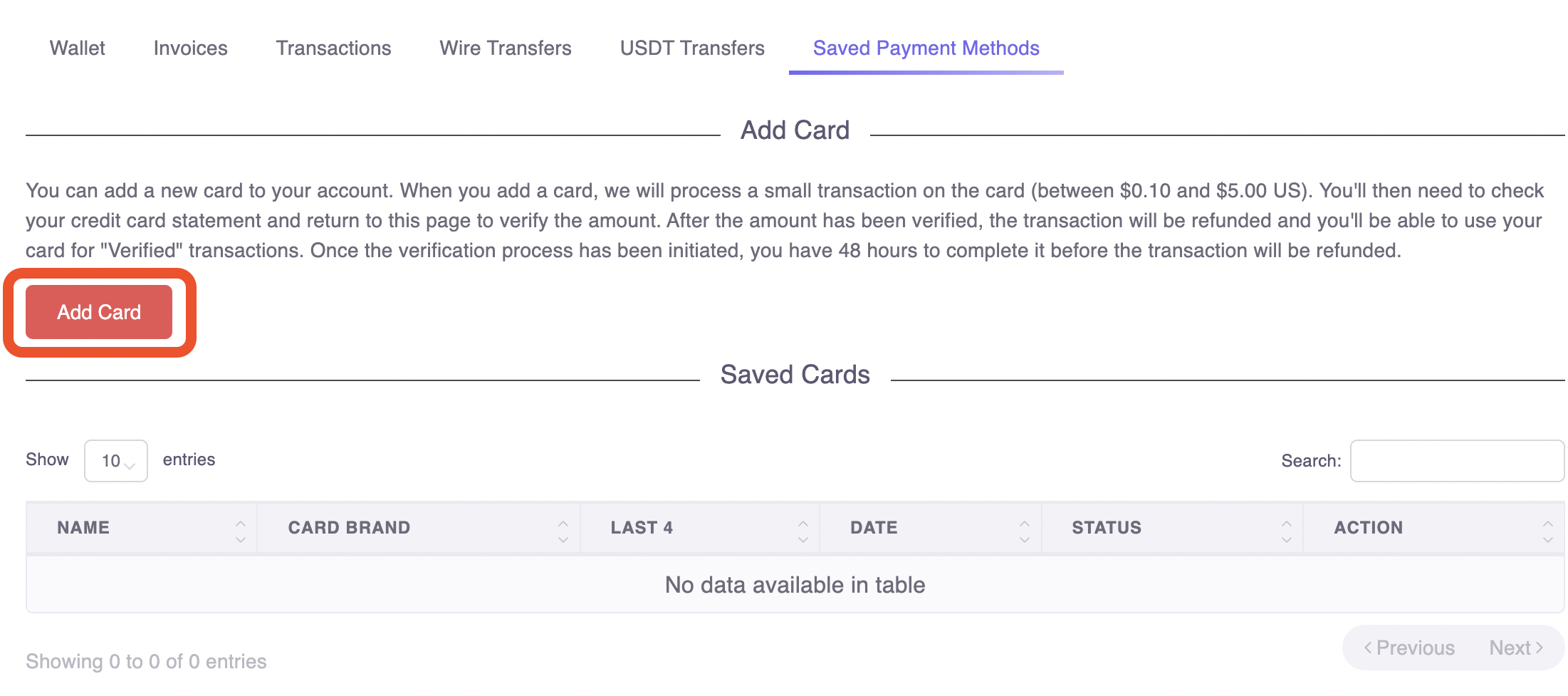Click the Card Brand column header
The height and width of the screenshot is (696, 1568).
point(349,528)
